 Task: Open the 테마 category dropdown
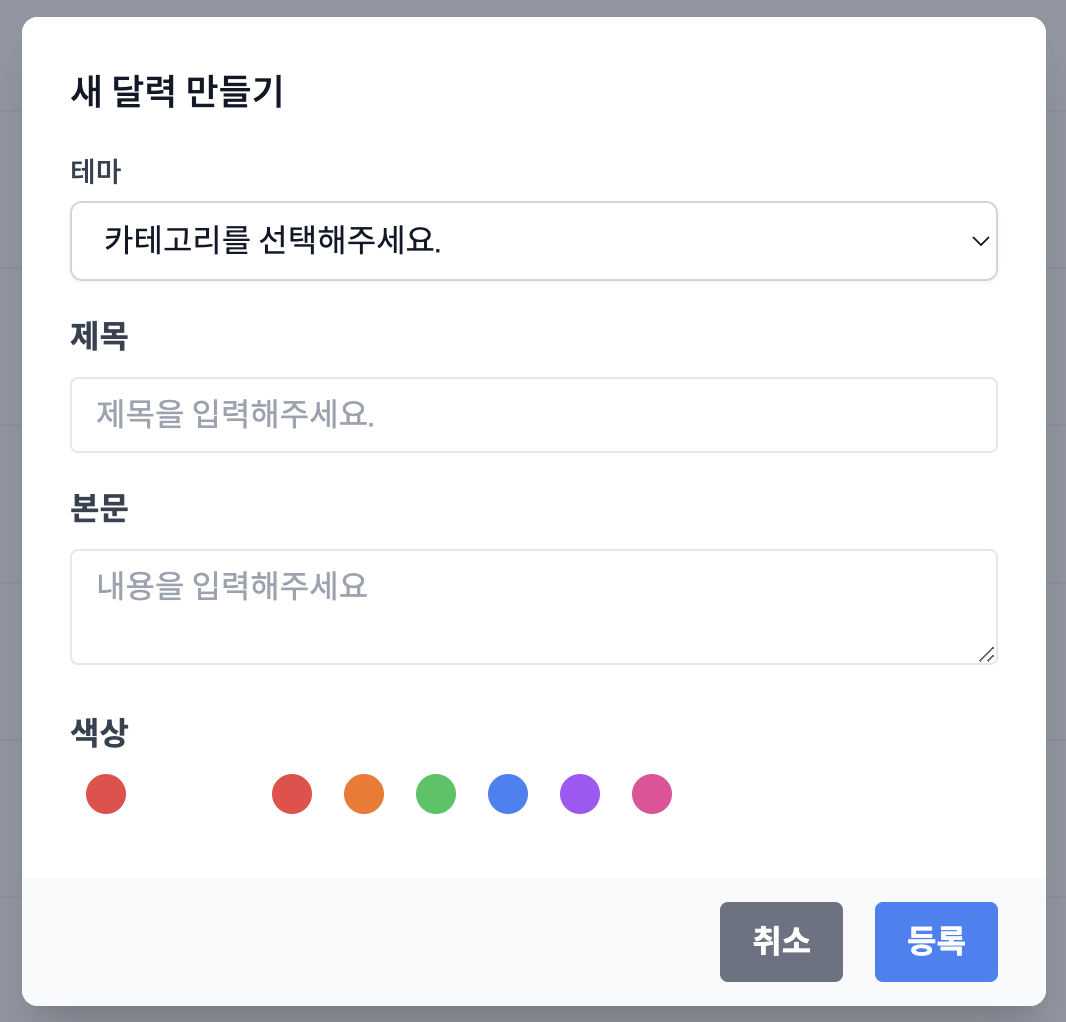[533, 241]
